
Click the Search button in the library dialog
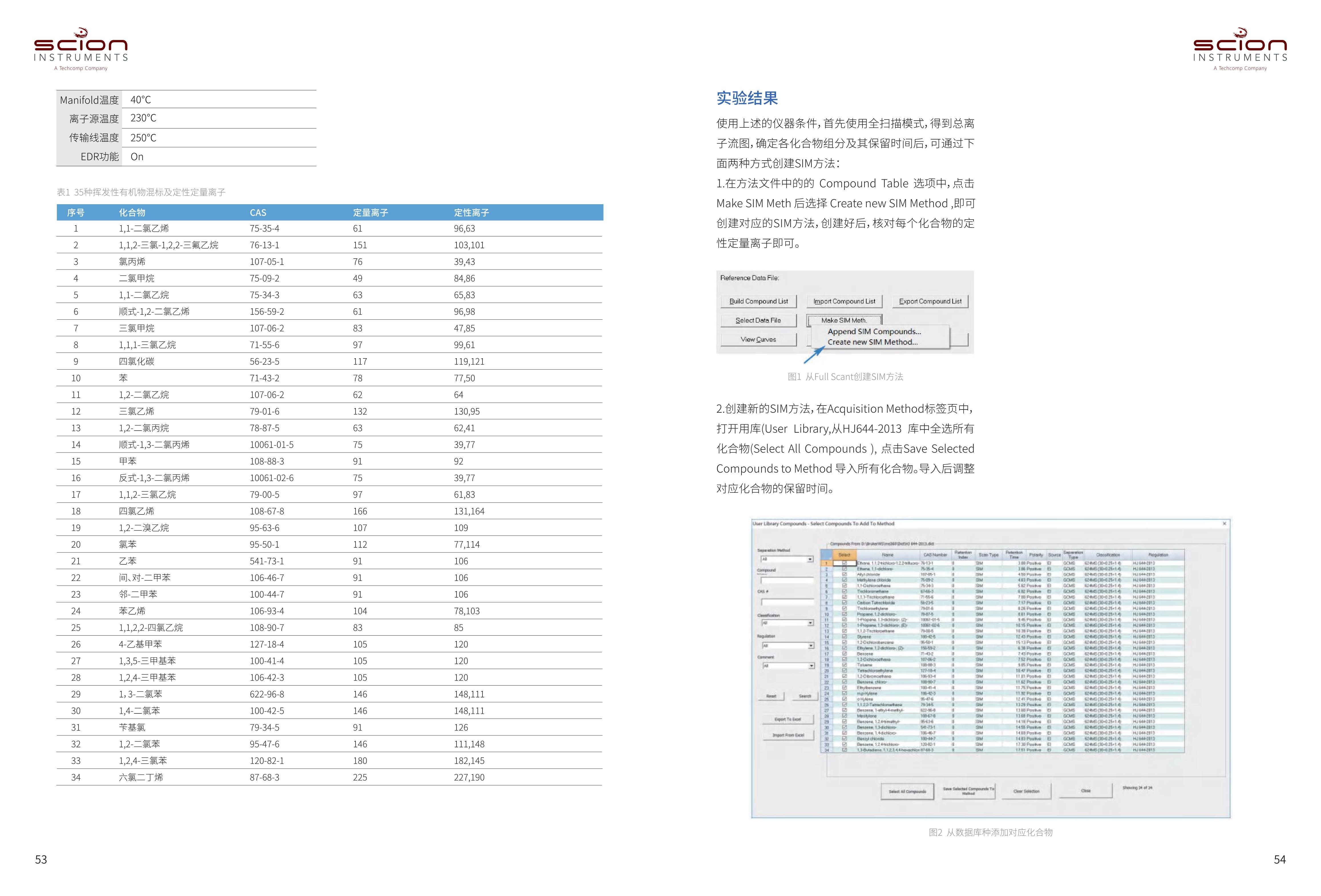click(x=805, y=696)
